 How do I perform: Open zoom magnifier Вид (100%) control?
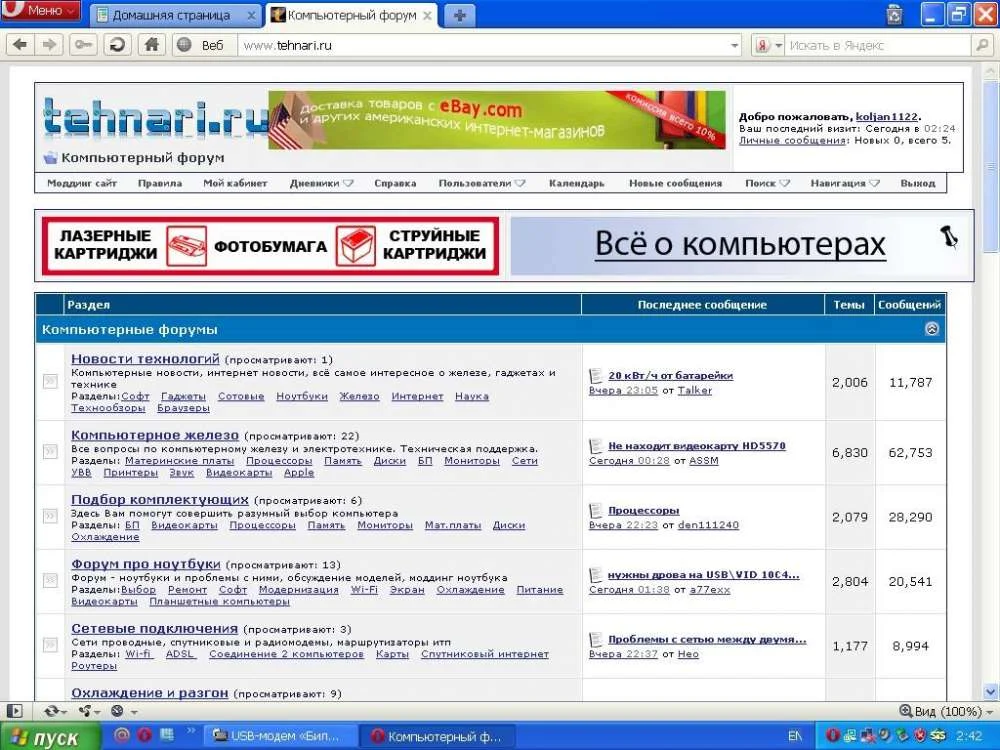point(946,710)
